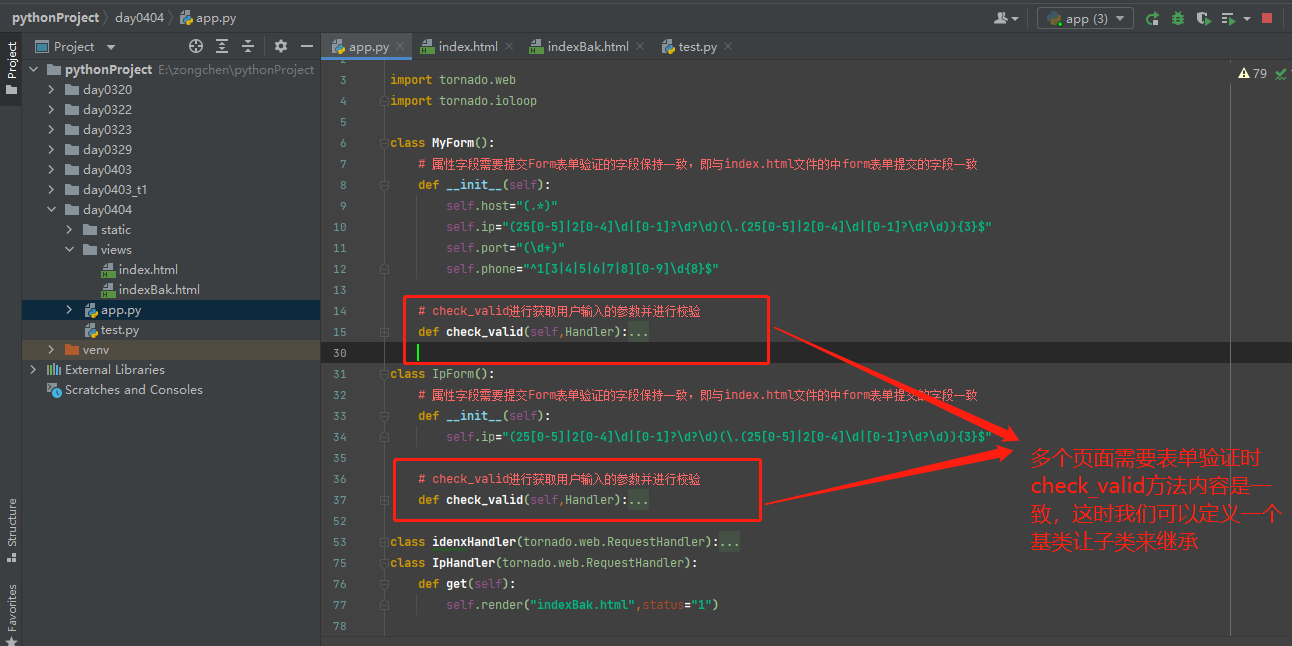Screen dimensions: 1292x646
Task: Expand the day0320 folder
Action: [51, 90]
